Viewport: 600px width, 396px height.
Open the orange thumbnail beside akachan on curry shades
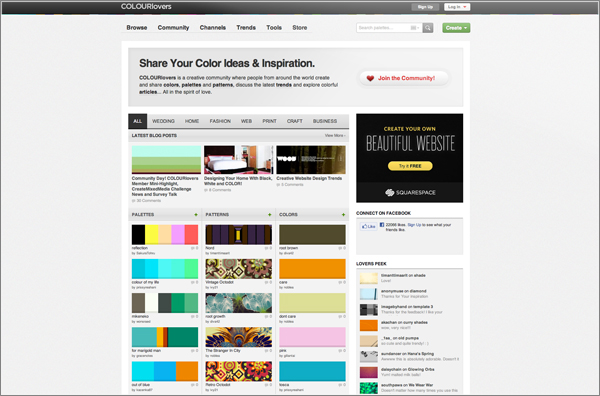(368, 325)
